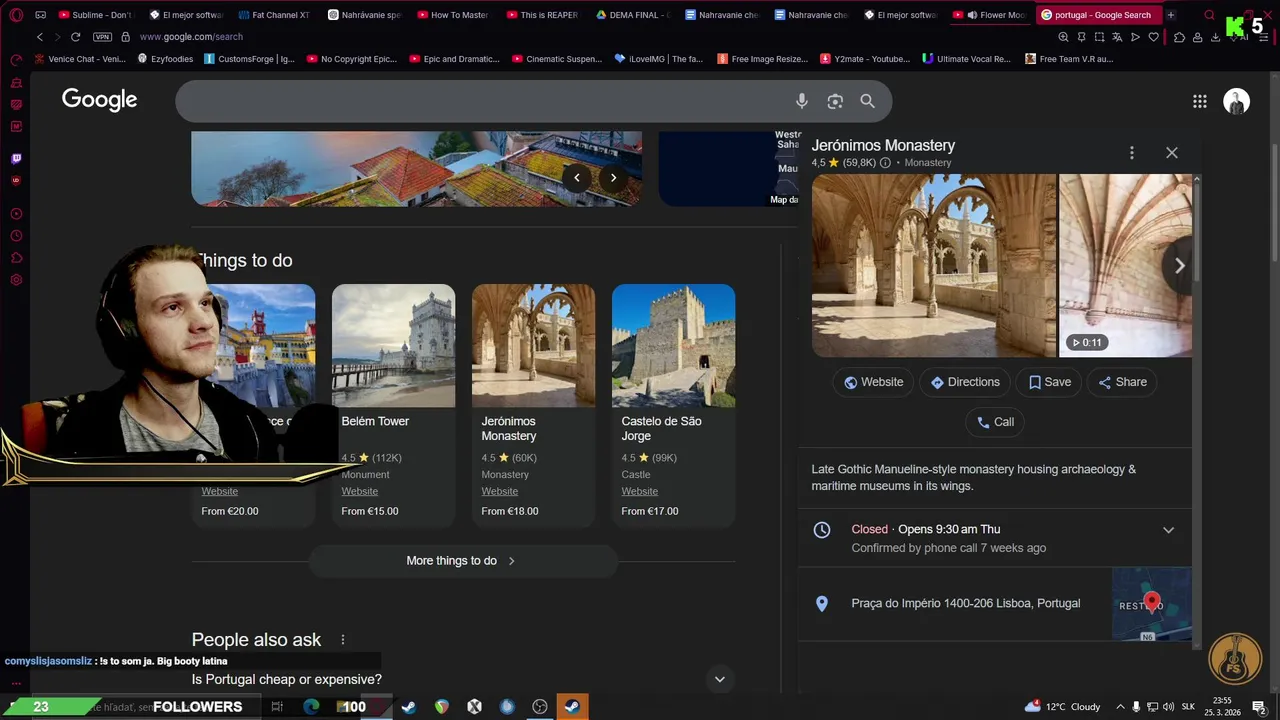Switch to Sublime YouTube tab
Image resolution: width=1280 pixels, height=720 pixels.
coord(96,15)
